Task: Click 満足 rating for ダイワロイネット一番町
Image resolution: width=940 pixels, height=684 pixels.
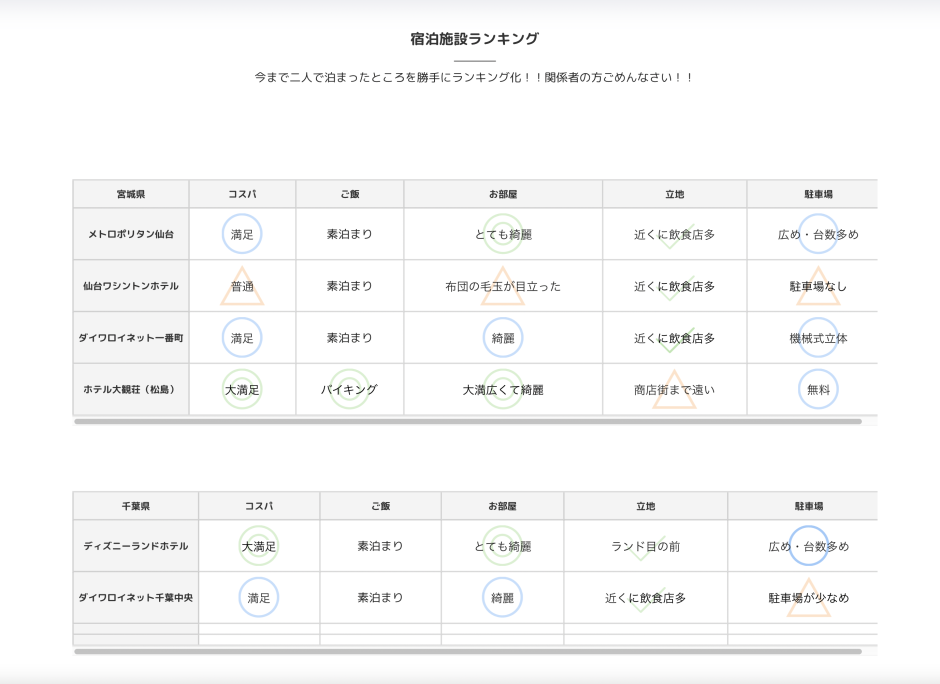Action: click(242, 338)
